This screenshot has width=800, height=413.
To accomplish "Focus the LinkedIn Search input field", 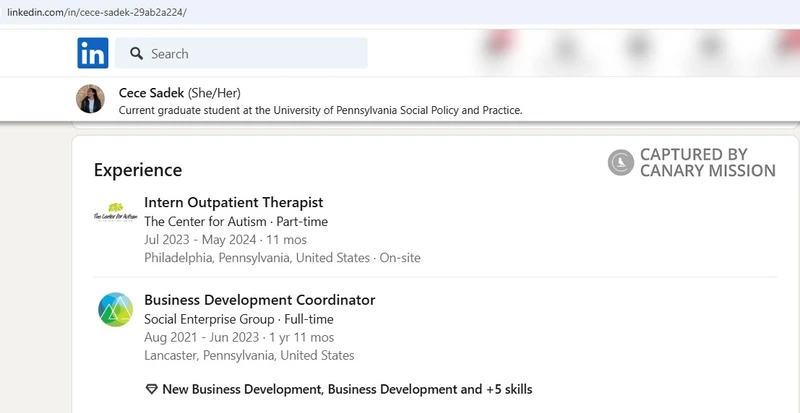I will pos(241,53).
